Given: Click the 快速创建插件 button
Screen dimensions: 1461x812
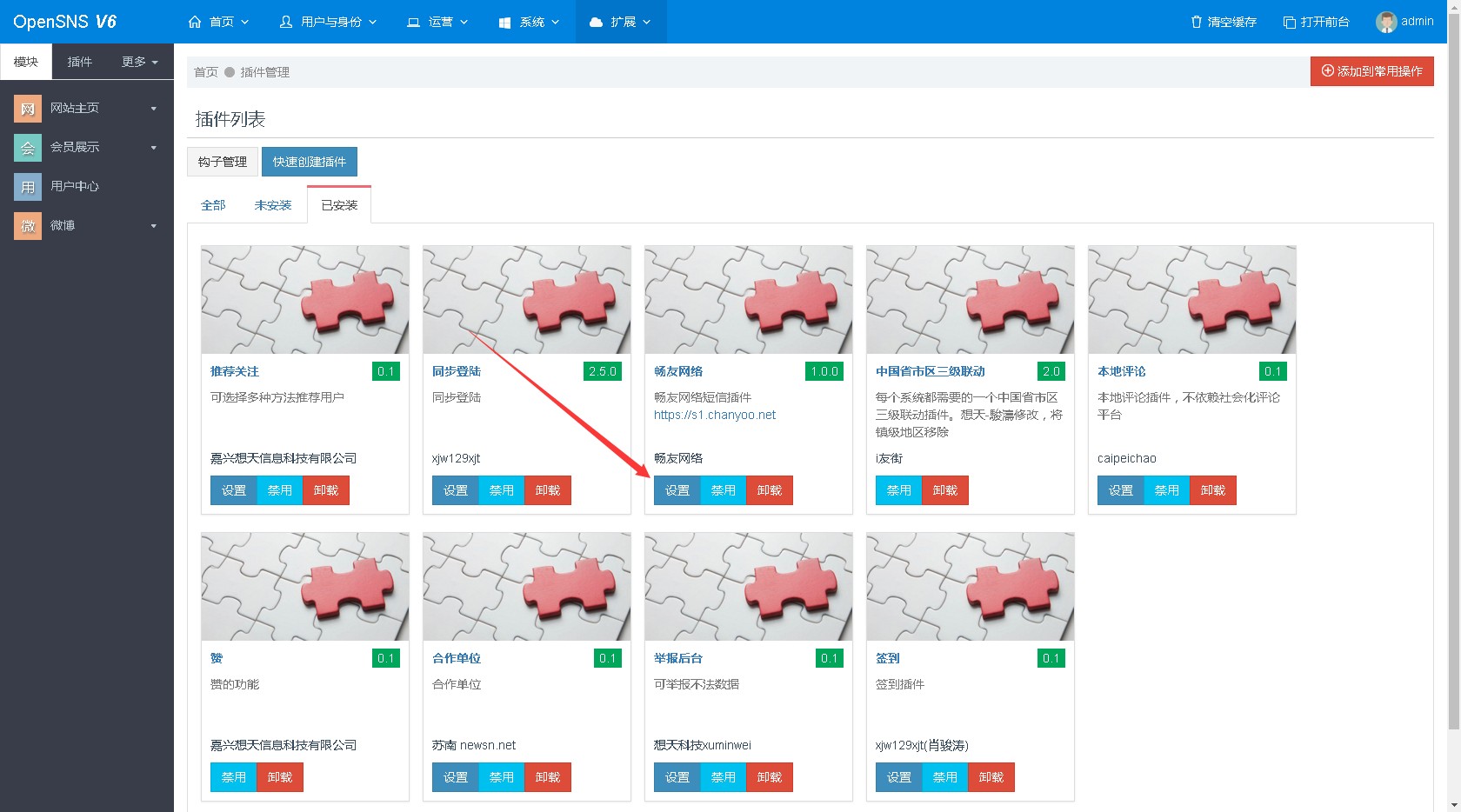Looking at the screenshot, I should [310, 162].
